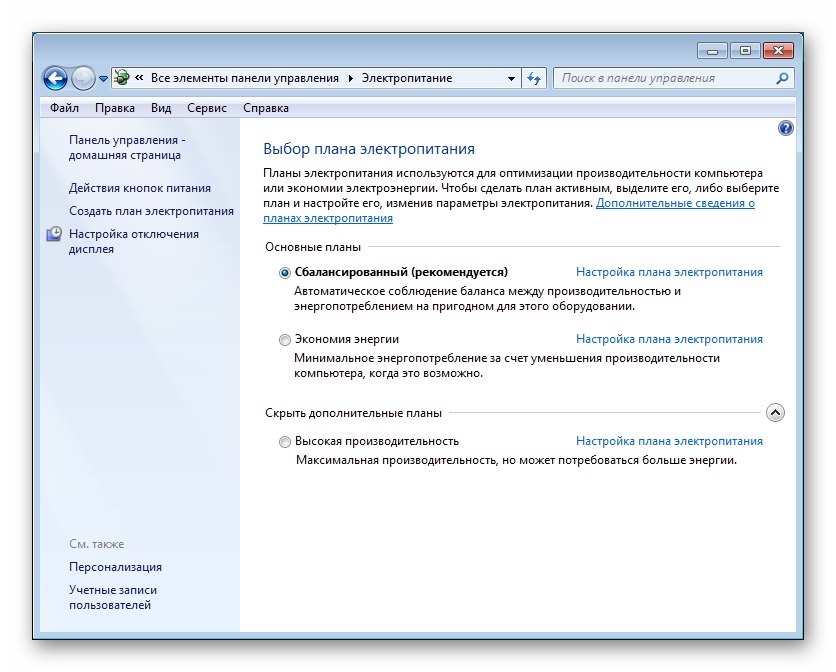Go to 'Панель управления - домашняя страница'
The height and width of the screenshot is (672, 836).
127,147
